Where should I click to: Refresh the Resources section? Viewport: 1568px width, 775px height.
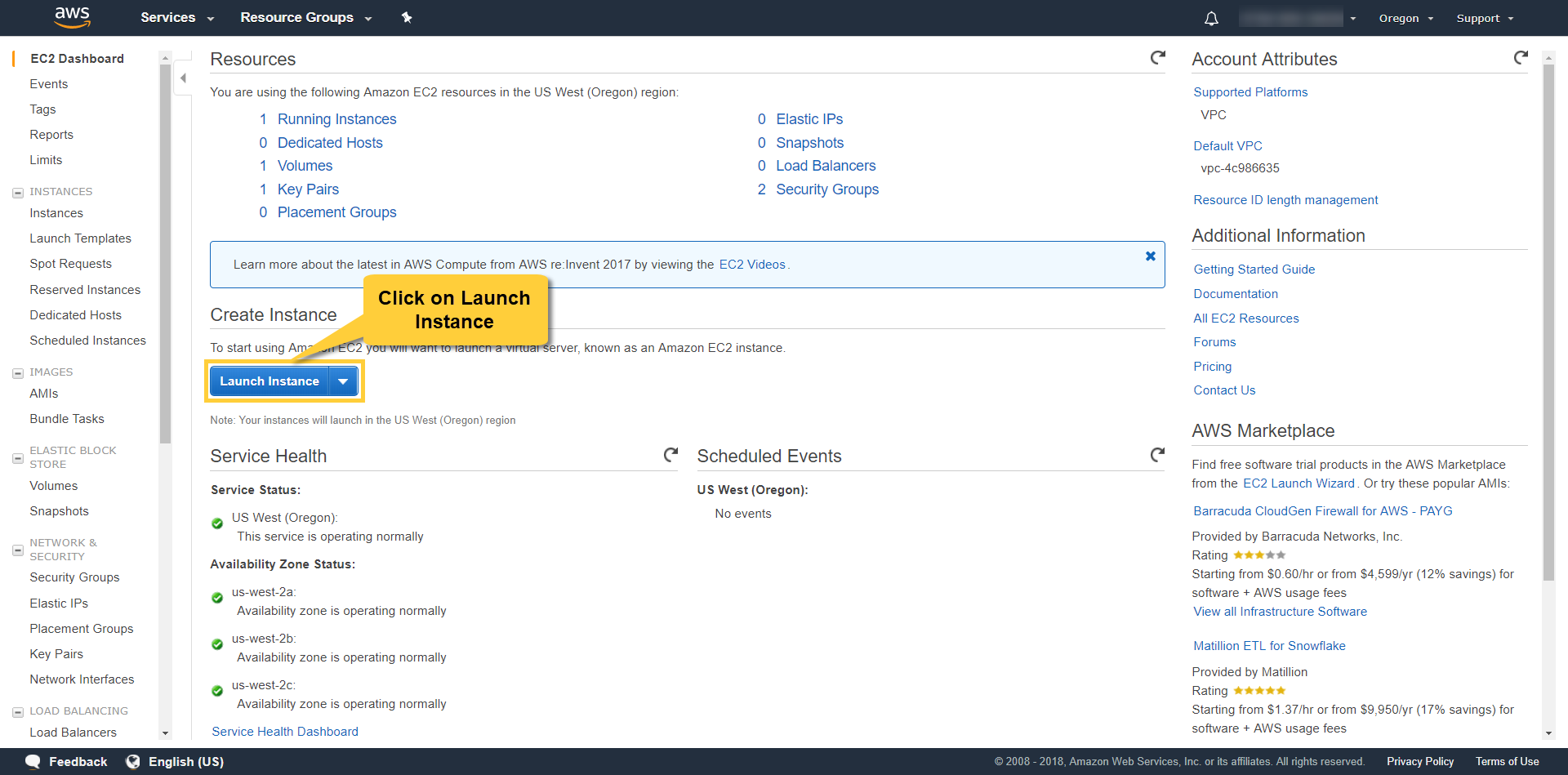click(x=1157, y=57)
